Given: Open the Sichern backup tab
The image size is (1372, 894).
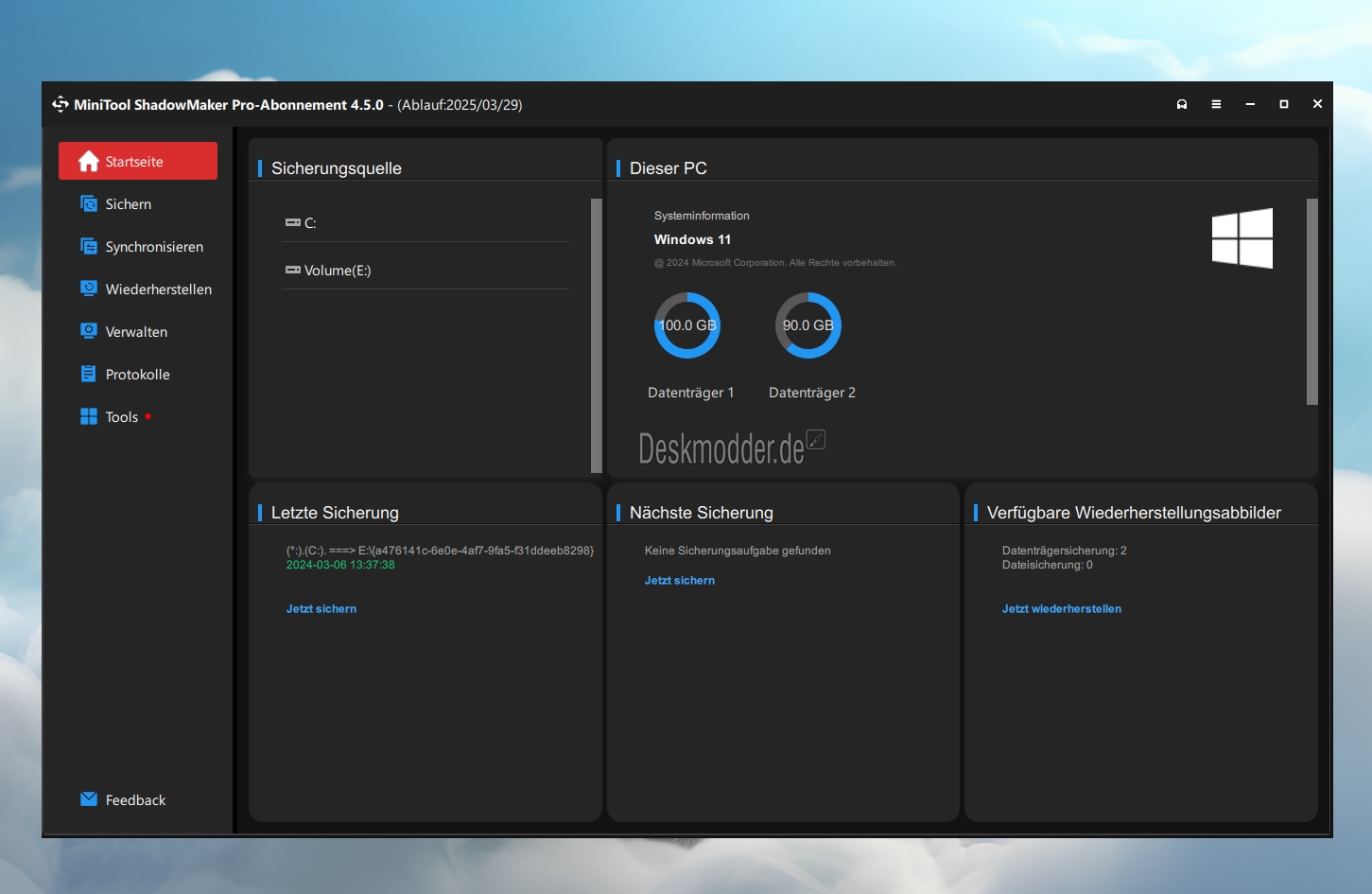Looking at the screenshot, I should 138,204.
